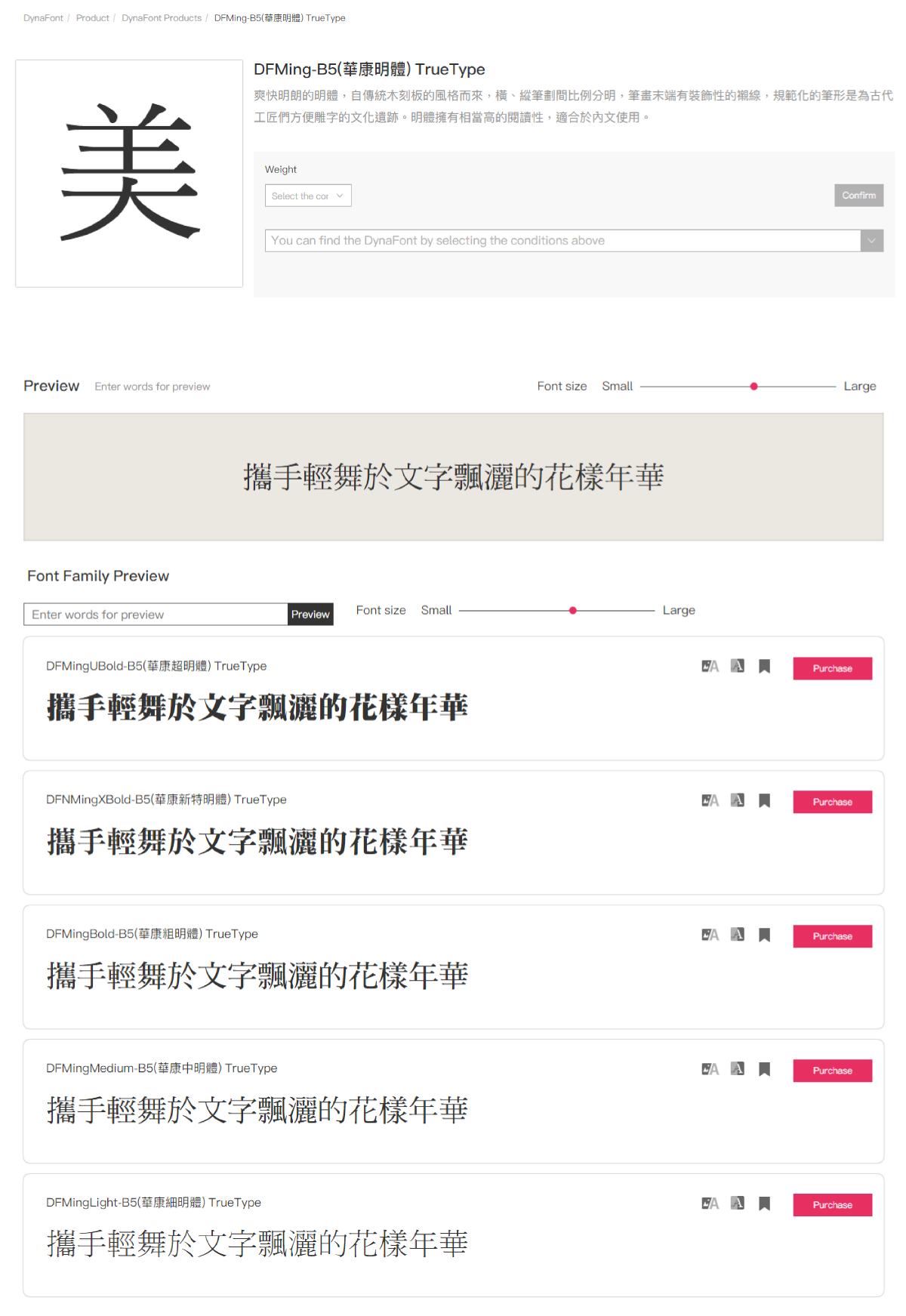This screenshot has width=906, height=1316.
Task: Click image-text preview icon for DFMingLight-B5
Action: [710, 1204]
